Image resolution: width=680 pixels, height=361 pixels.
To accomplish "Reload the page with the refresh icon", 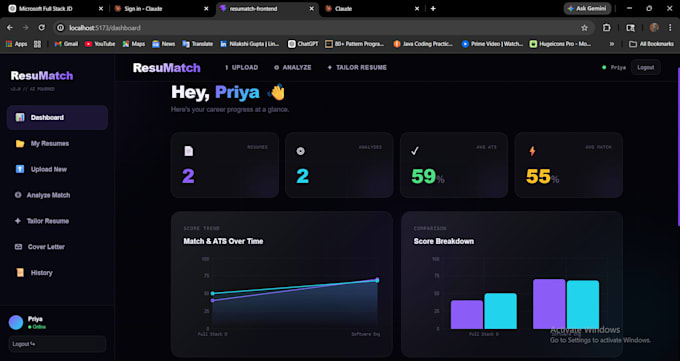I will 42,28.
